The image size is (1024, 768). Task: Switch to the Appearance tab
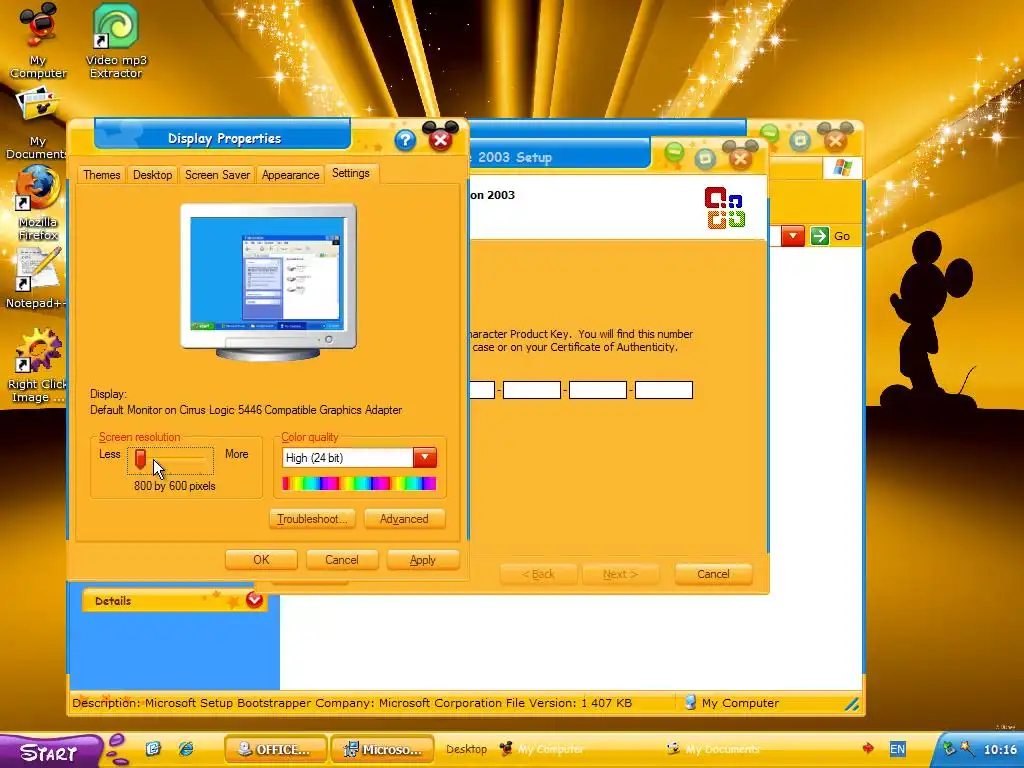click(x=291, y=174)
